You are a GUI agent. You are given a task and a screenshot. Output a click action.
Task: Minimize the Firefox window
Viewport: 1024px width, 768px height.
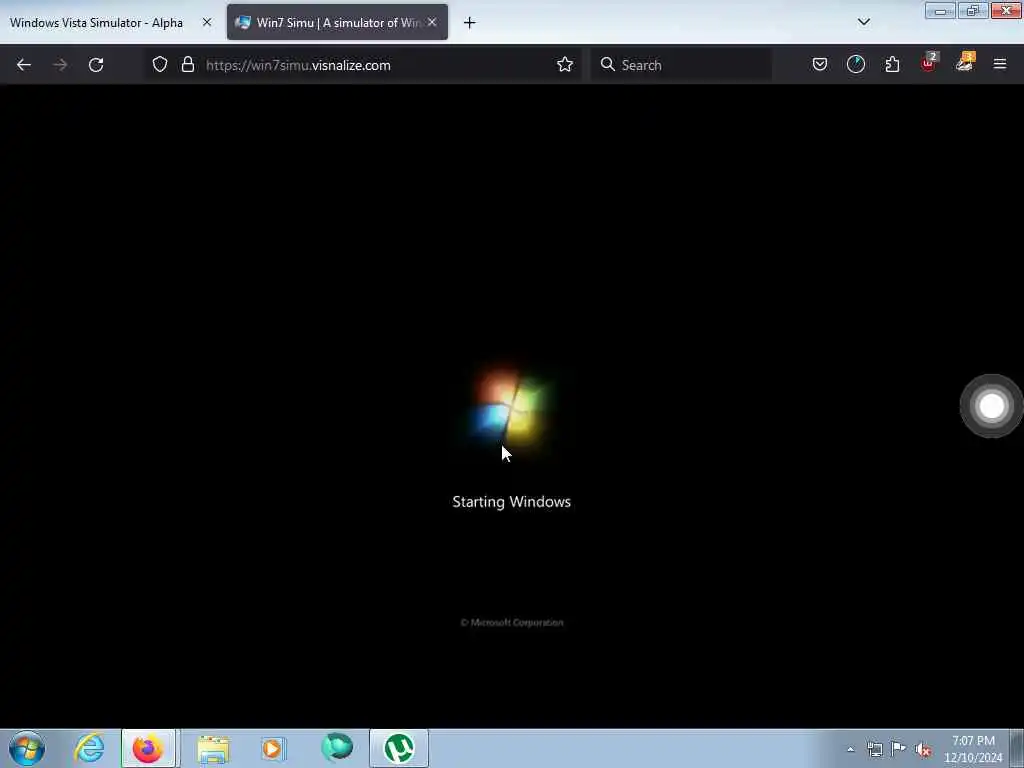click(940, 10)
